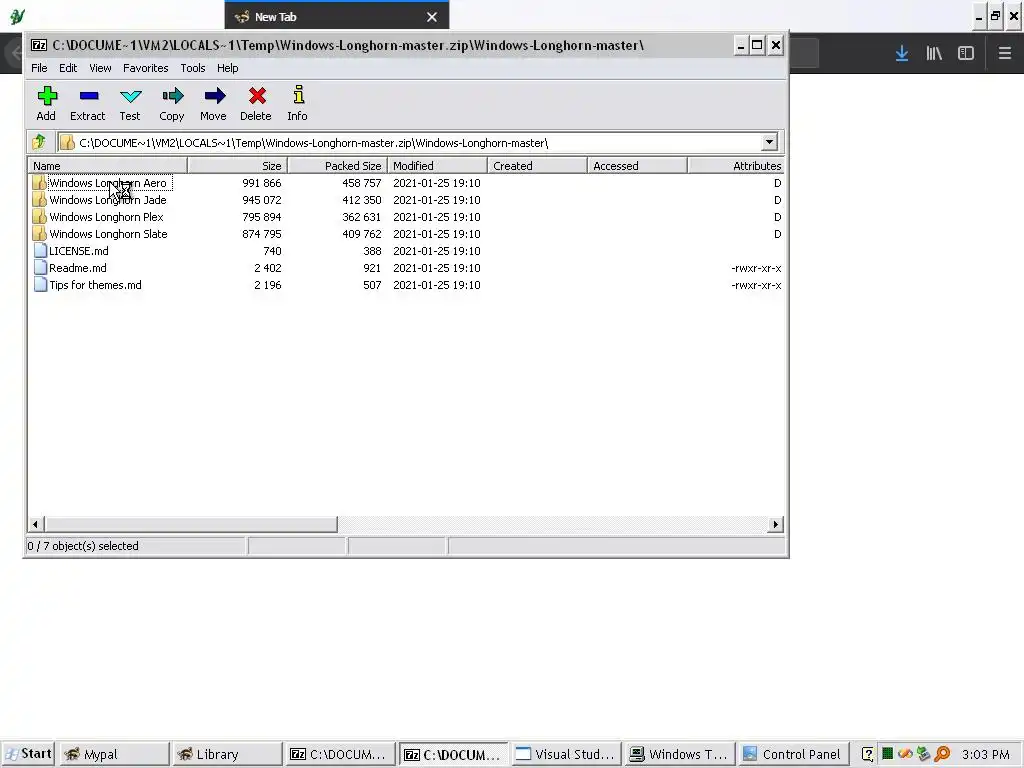1024x768 pixels.
Task: Click the orange magnifier tray icon
Action: pyautogui.click(x=942, y=754)
